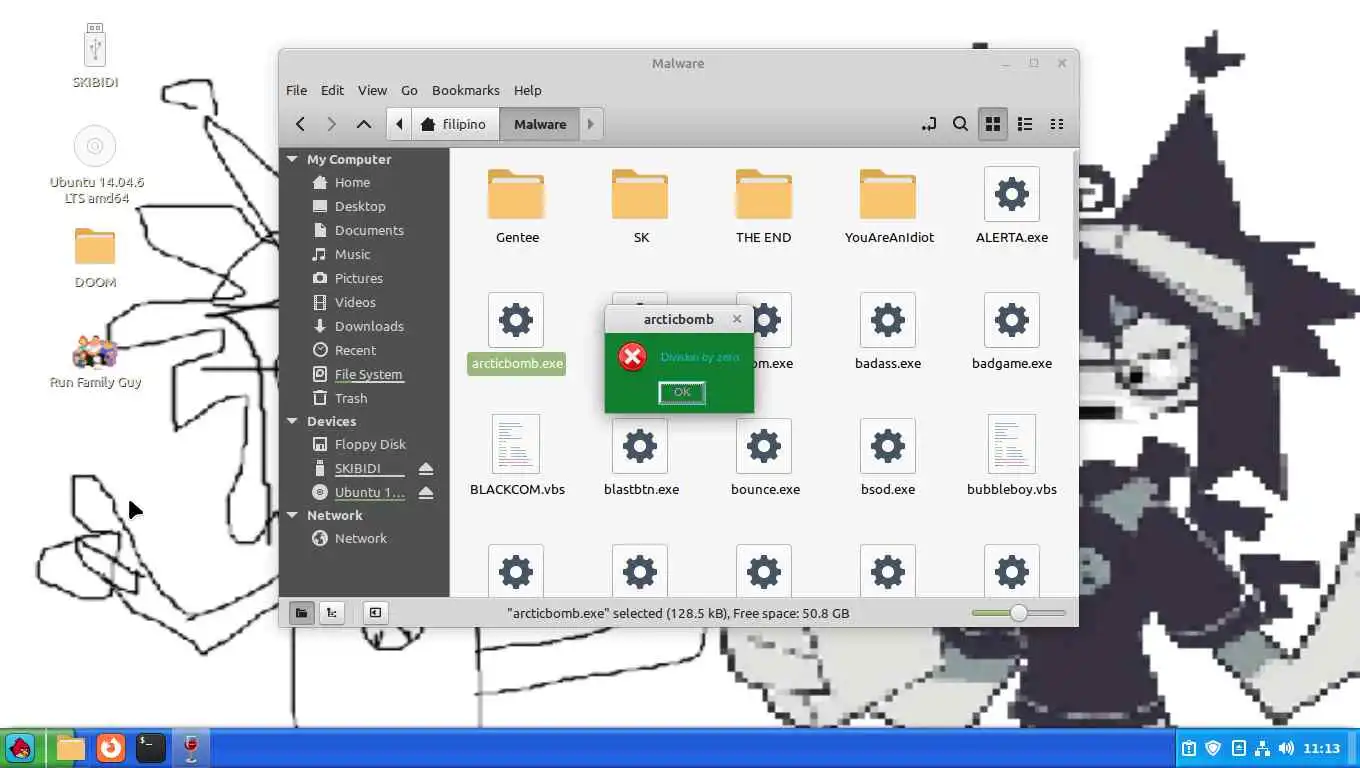Open the start menu with the Angry Birds icon
Screen dimensions: 1360x768
click(20, 748)
